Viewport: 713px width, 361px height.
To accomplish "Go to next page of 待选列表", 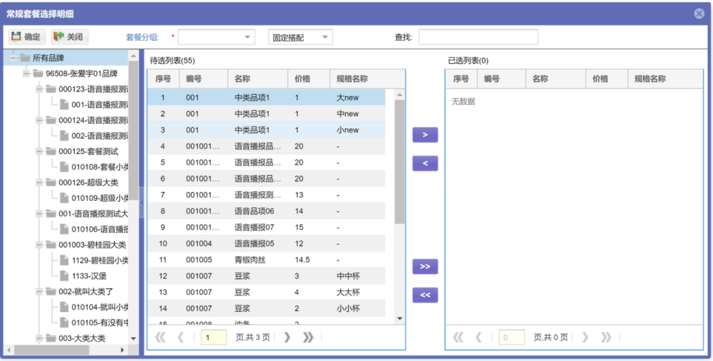I will coord(287,337).
